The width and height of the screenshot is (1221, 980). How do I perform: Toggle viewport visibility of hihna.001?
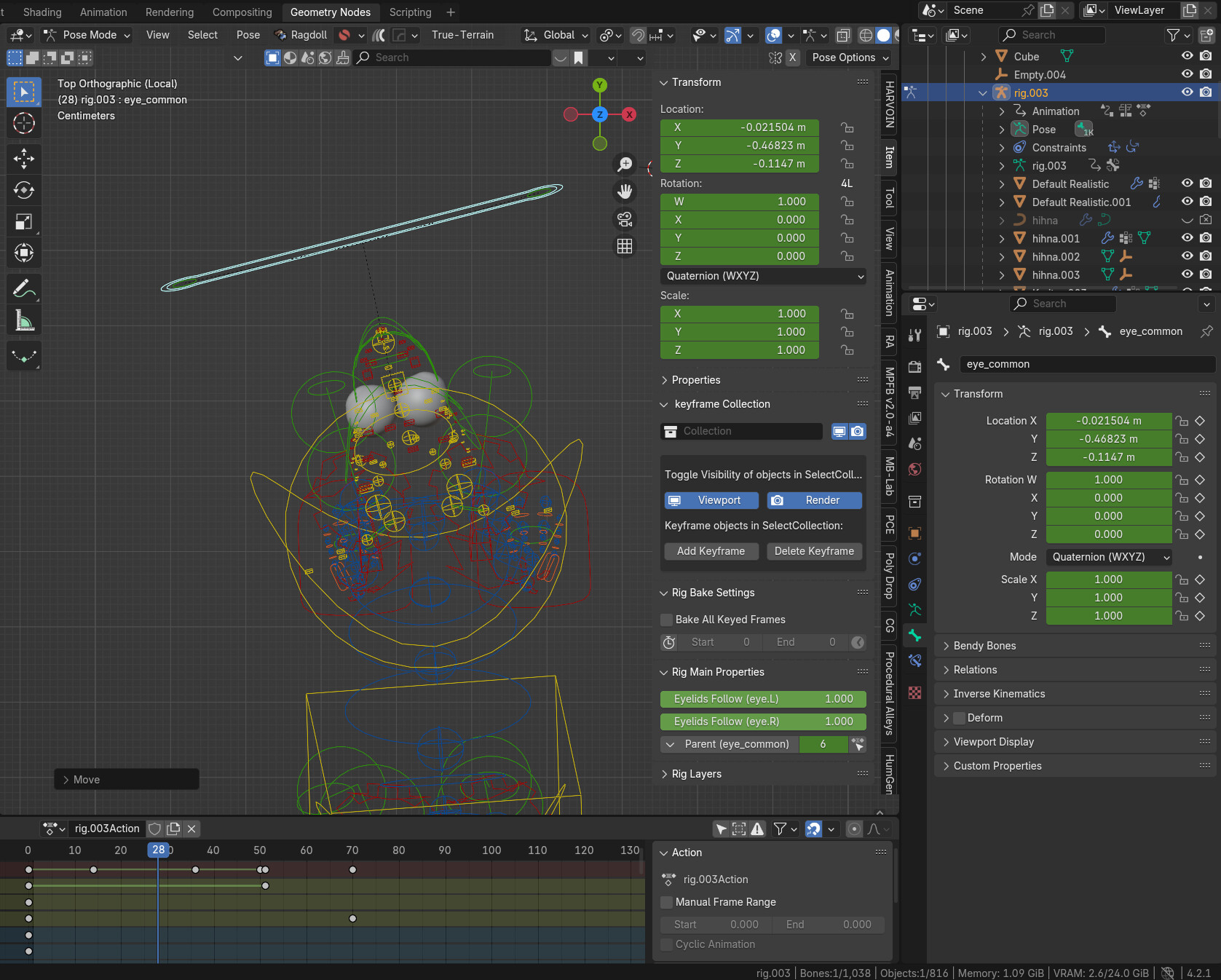click(x=1187, y=238)
